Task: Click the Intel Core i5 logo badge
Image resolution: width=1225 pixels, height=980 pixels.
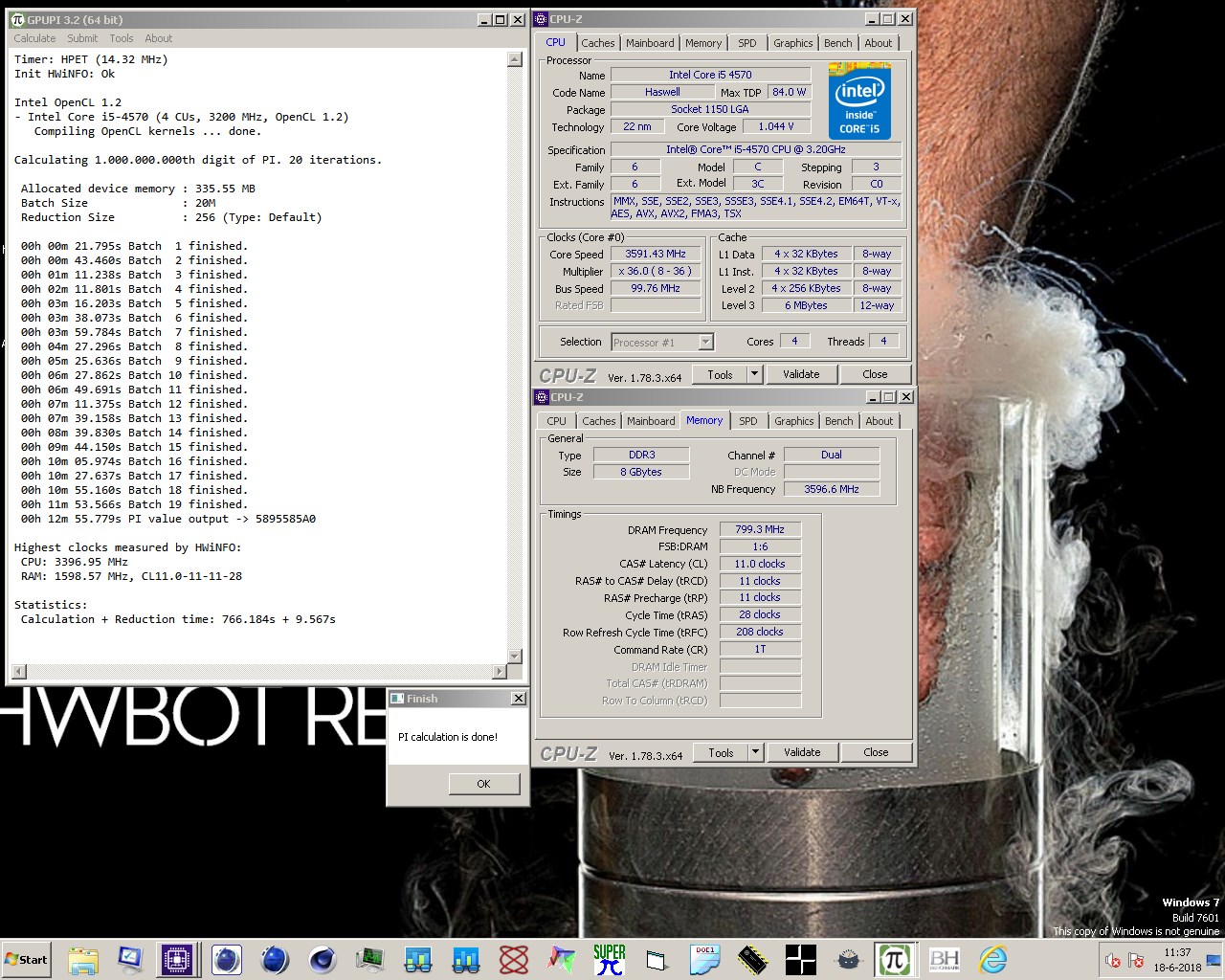Action: point(859,101)
